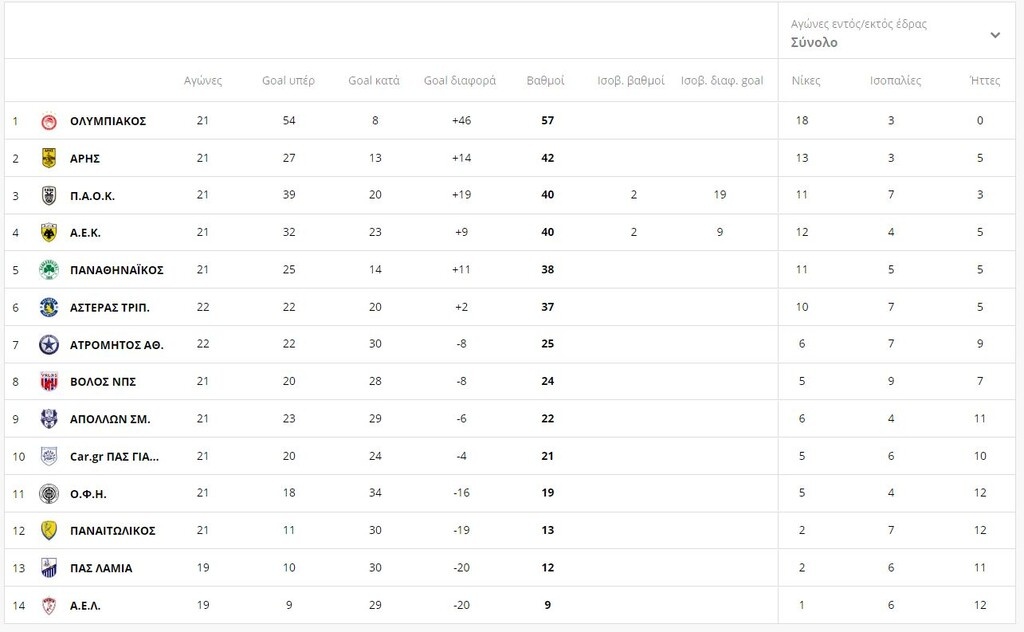This screenshot has width=1024, height=632.
Task: Click the Aris team crest icon
Action: point(49,158)
